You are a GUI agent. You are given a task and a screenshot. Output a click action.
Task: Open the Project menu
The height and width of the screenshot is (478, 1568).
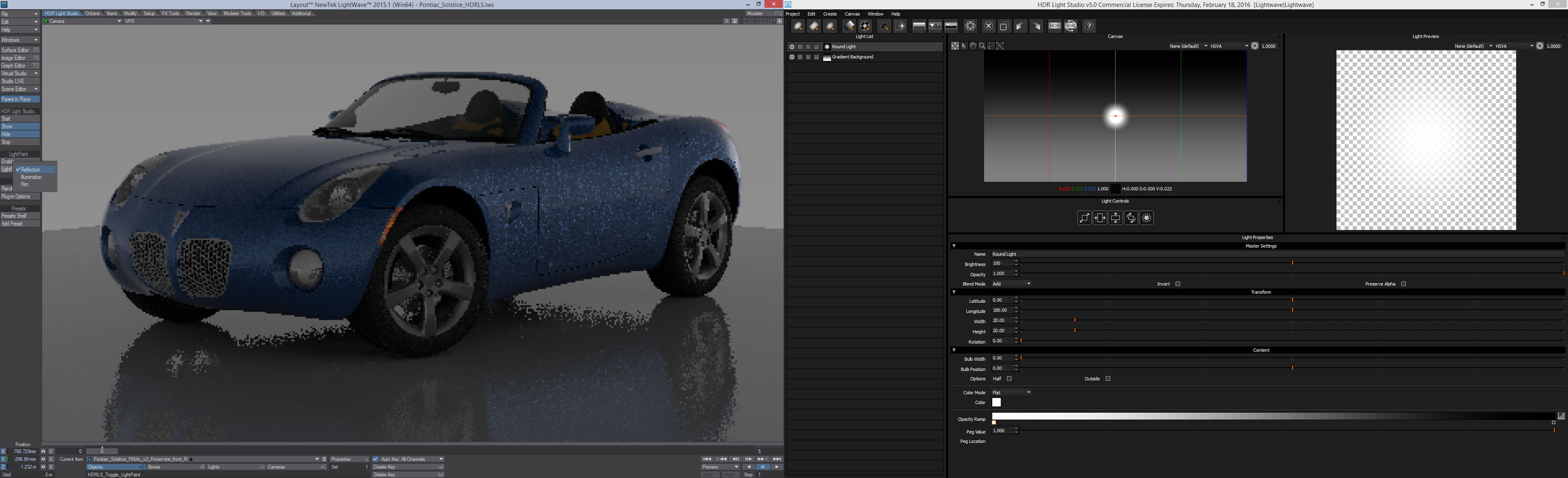click(793, 14)
